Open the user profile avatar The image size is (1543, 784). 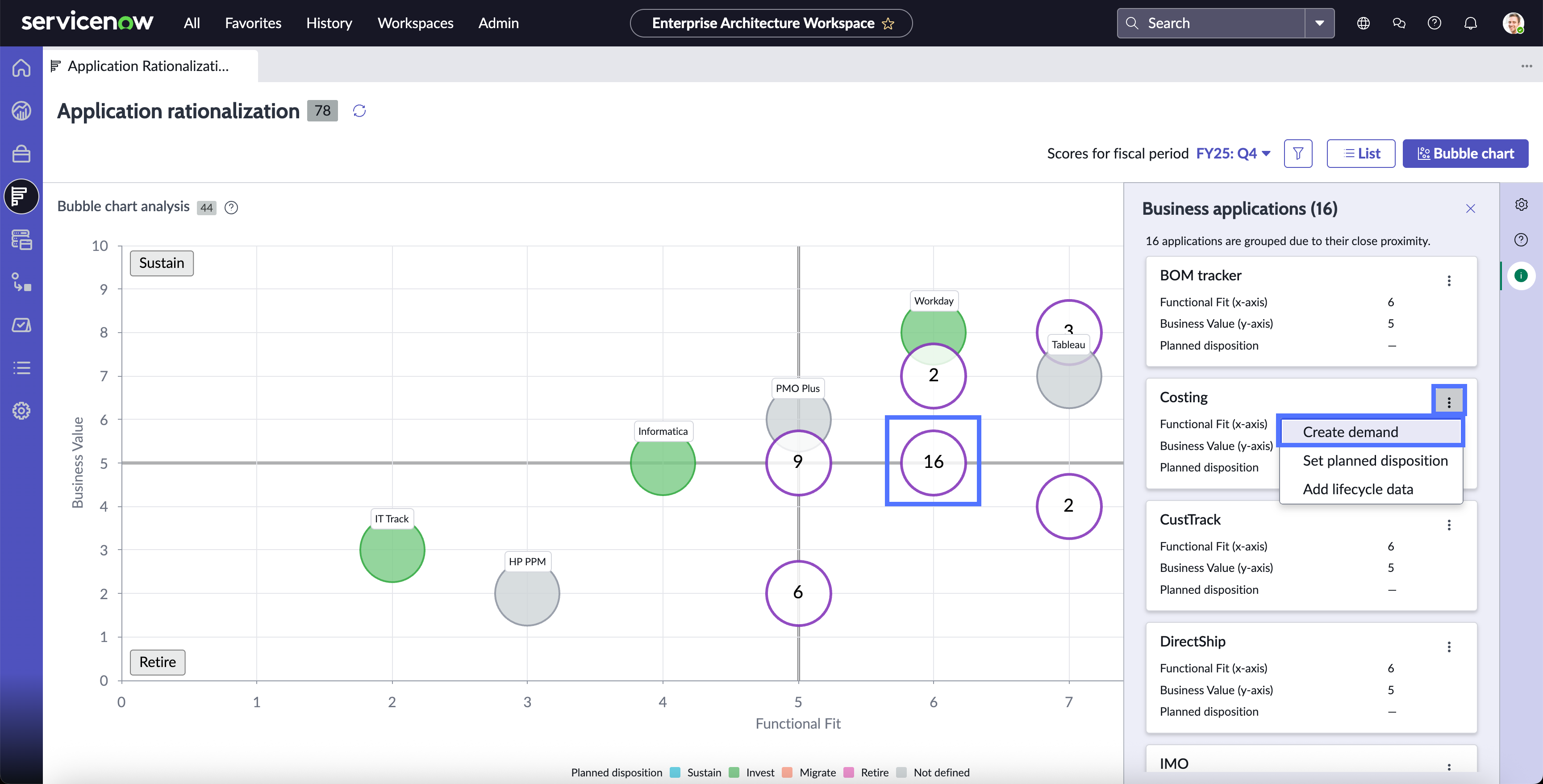1514,23
